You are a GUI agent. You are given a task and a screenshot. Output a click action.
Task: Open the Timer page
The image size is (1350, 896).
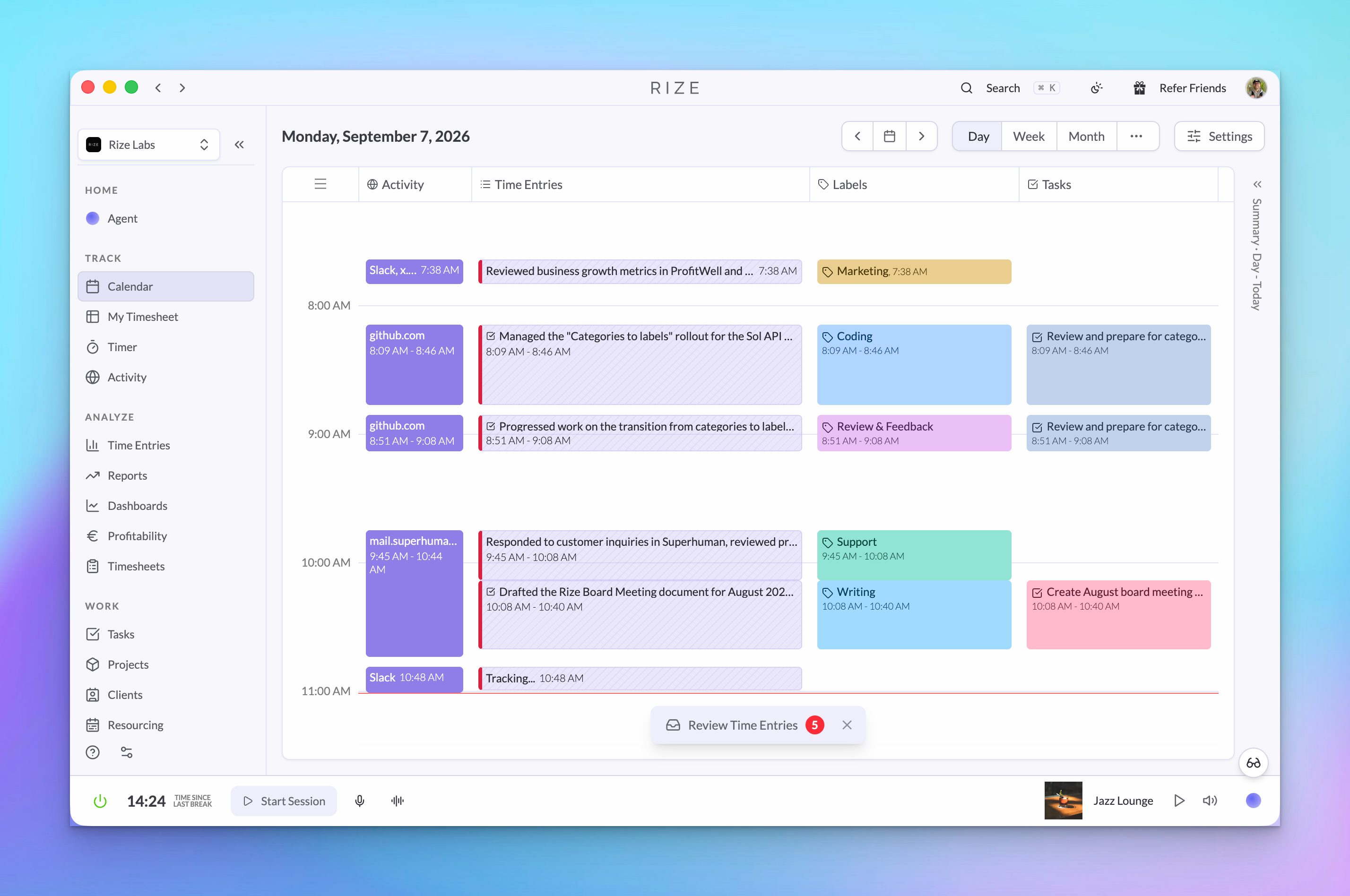(x=166, y=347)
